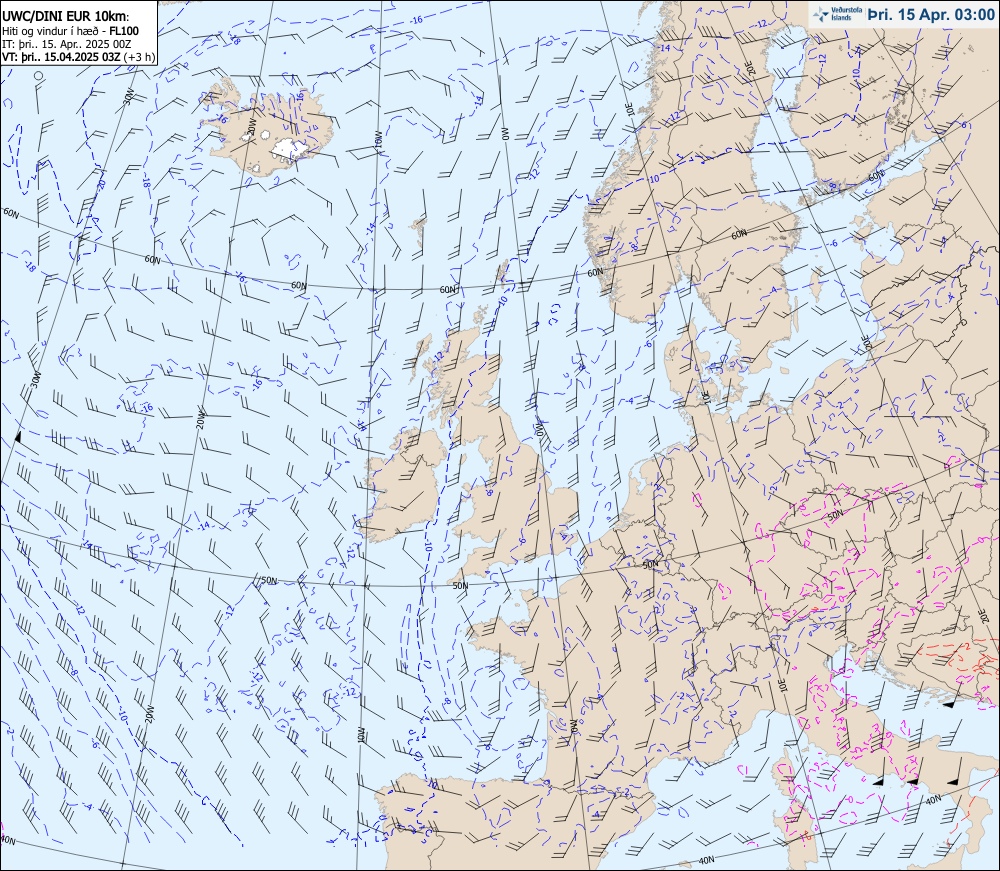Click the 'IT: þri.. 15. Apr.. 2025 00Z' line

[x=66, y=44]
